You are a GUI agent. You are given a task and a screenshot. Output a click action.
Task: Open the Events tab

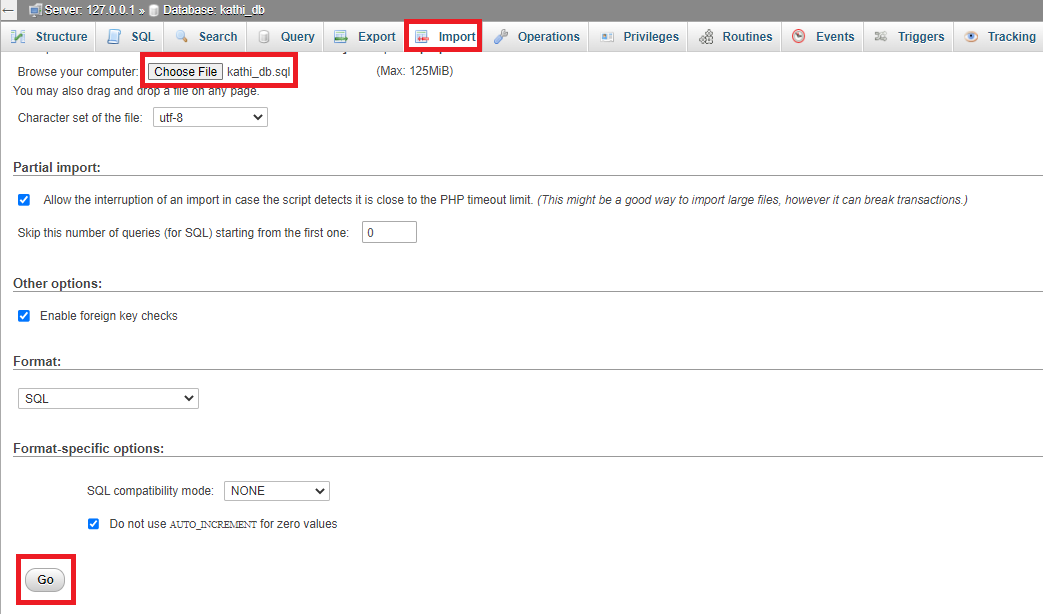pyautogui.click(x=823, y=37)
